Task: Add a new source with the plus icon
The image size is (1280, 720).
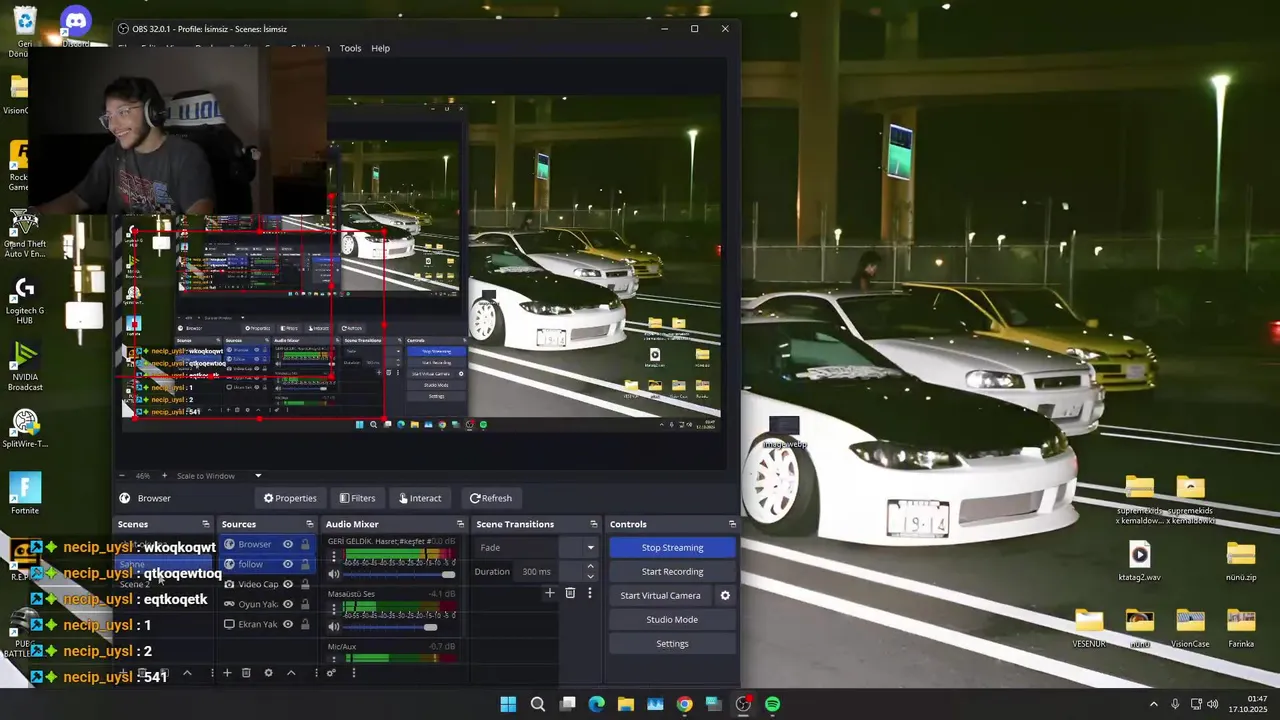Action: point(227,673)
